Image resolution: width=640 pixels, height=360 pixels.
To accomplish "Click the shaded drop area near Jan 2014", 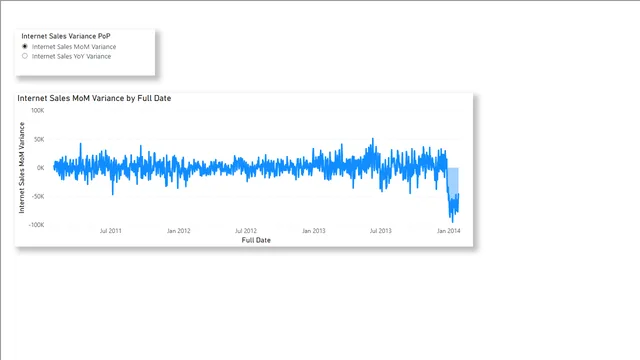I will click(x=453, y=182).
